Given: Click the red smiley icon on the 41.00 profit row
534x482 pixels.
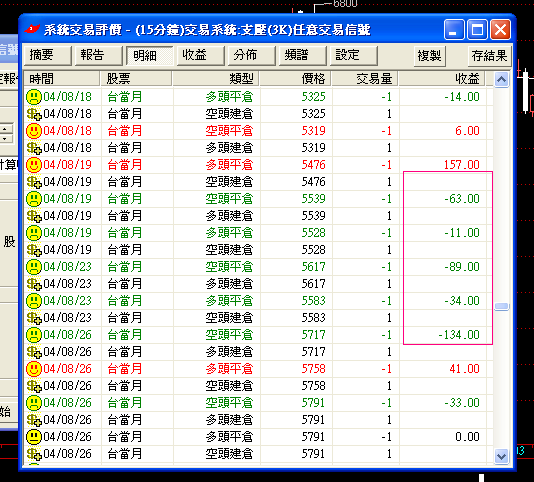Looking at the screenshot, I should (x=34, y=369).
